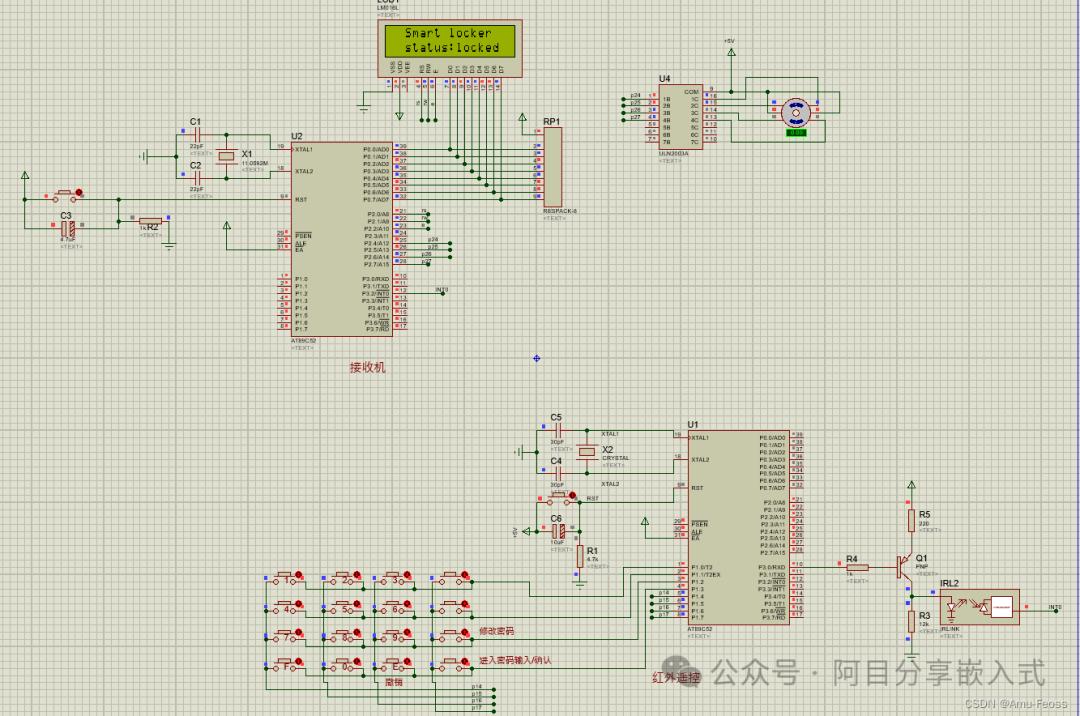Screen dimensions: 1080x716
Task: Click the blue origin marker on the sheet
Action: (537, 358)
